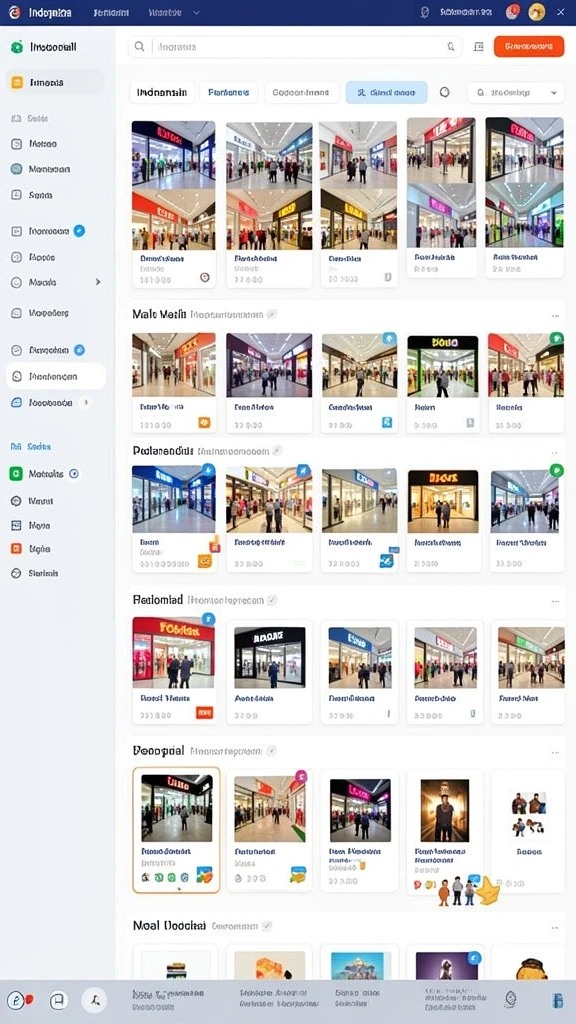
Task: Expand the sidebar item with right arrow
Action: click(x=56, y=282)
